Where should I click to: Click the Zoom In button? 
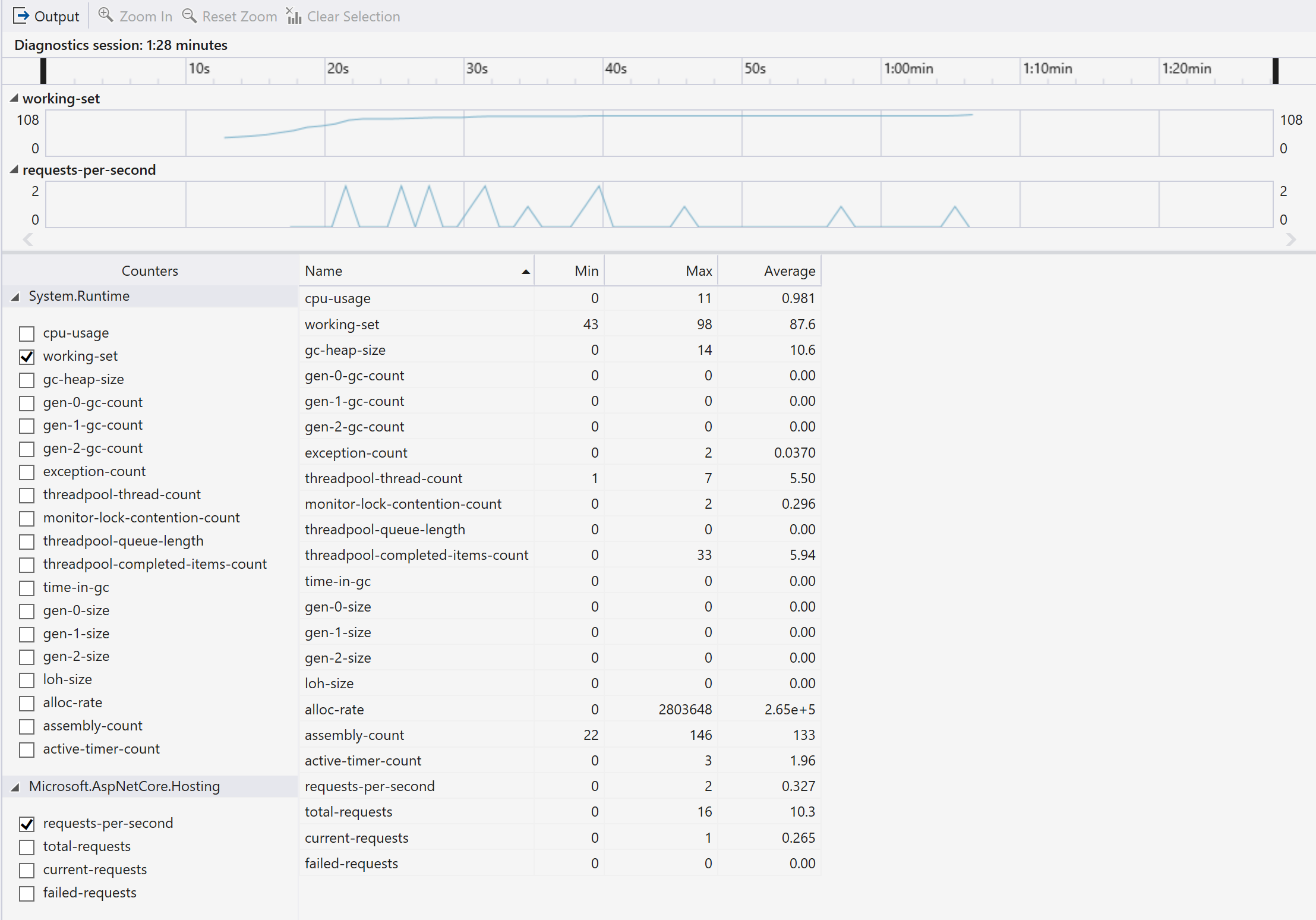135,15
